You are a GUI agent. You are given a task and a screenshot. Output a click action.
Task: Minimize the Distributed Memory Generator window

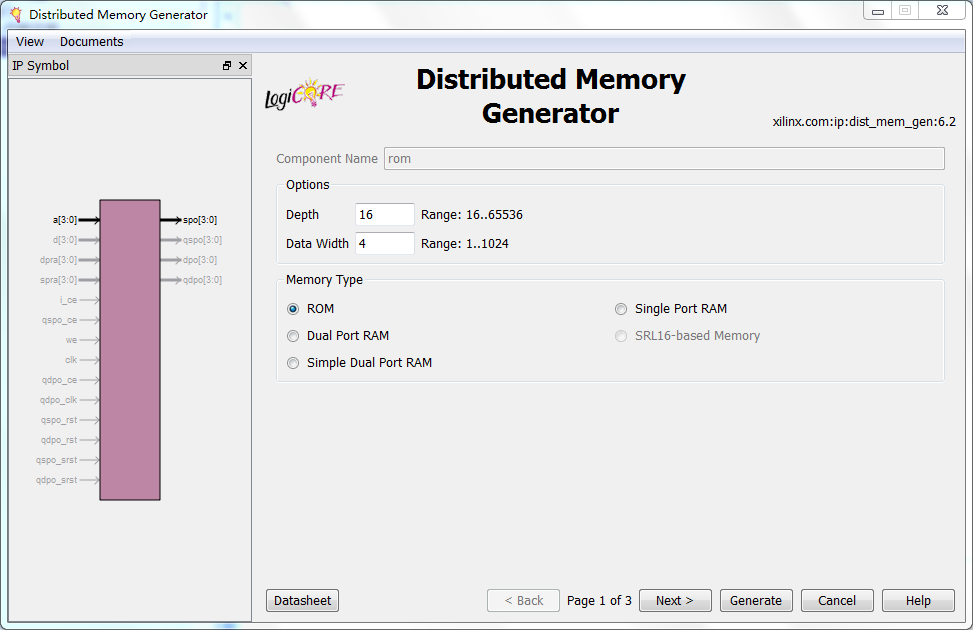click(877, 11)
